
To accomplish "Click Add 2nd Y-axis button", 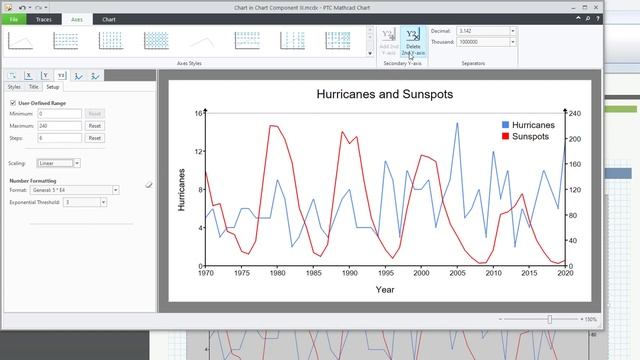I will coord(389,42).
